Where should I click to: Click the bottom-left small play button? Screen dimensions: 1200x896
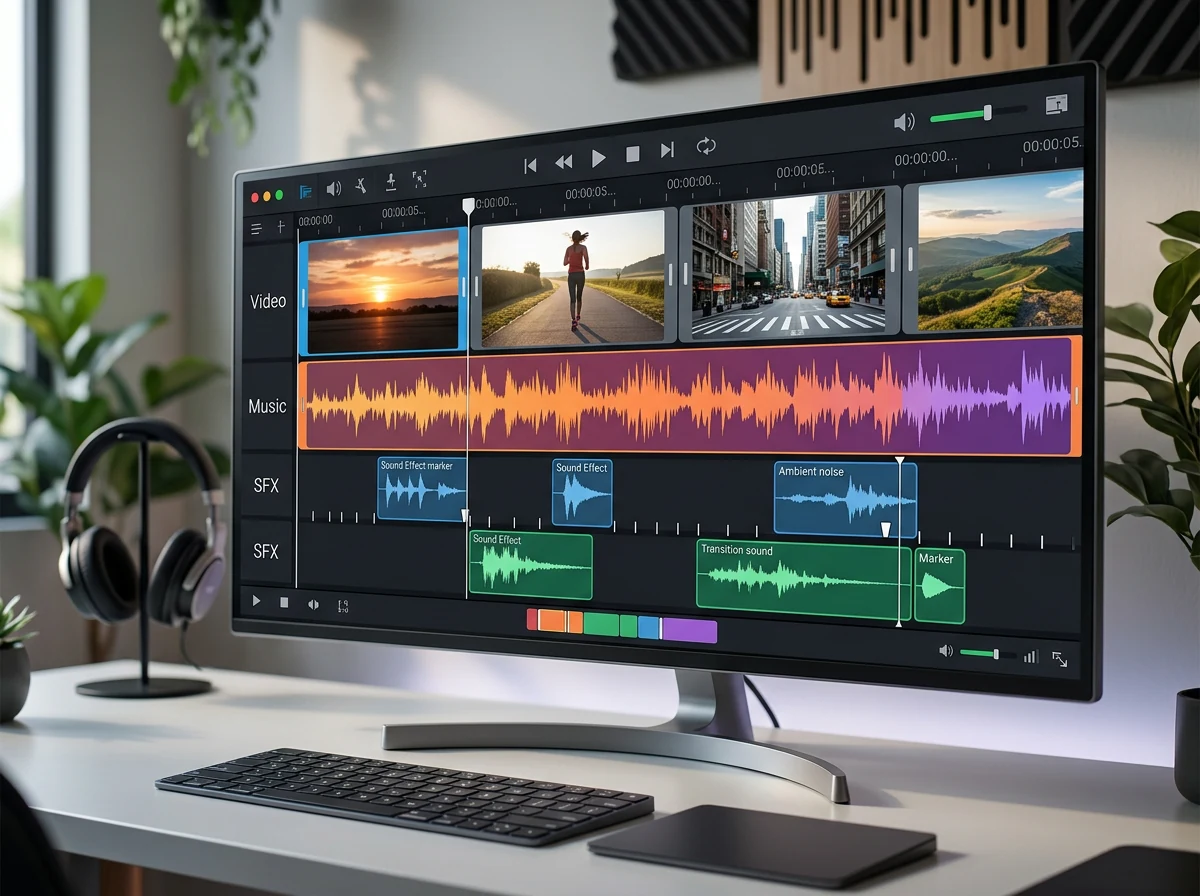pyautogui.click(x=257, y=601)
